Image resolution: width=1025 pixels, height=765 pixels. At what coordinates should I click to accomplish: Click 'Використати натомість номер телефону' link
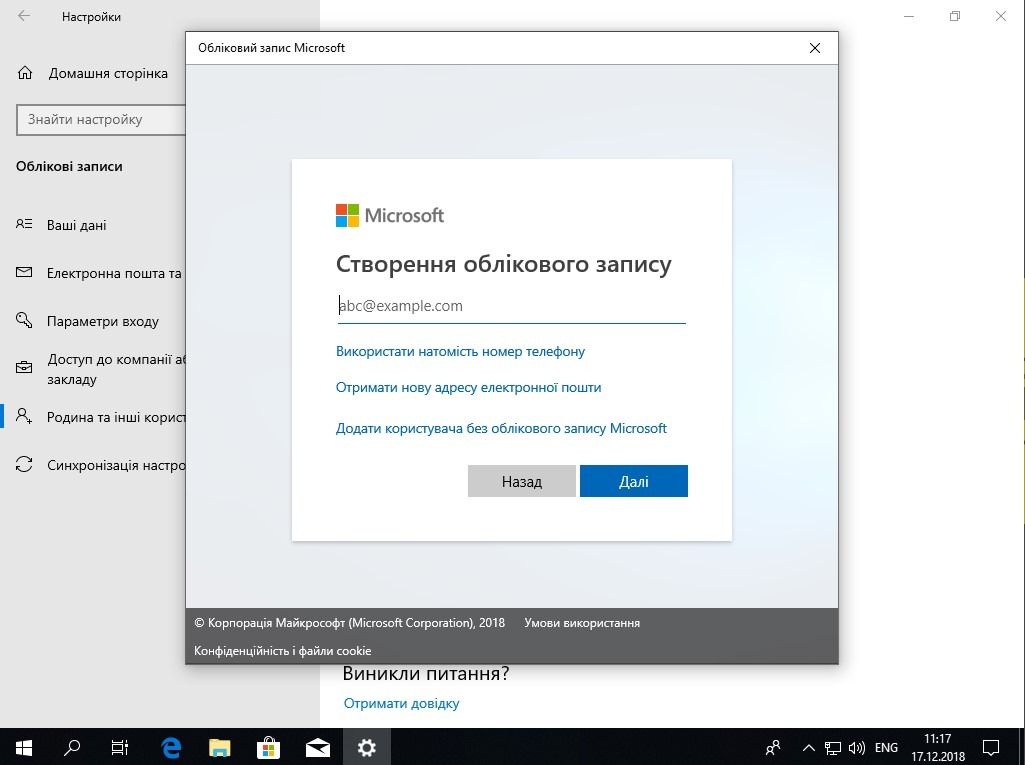point(460,351)
